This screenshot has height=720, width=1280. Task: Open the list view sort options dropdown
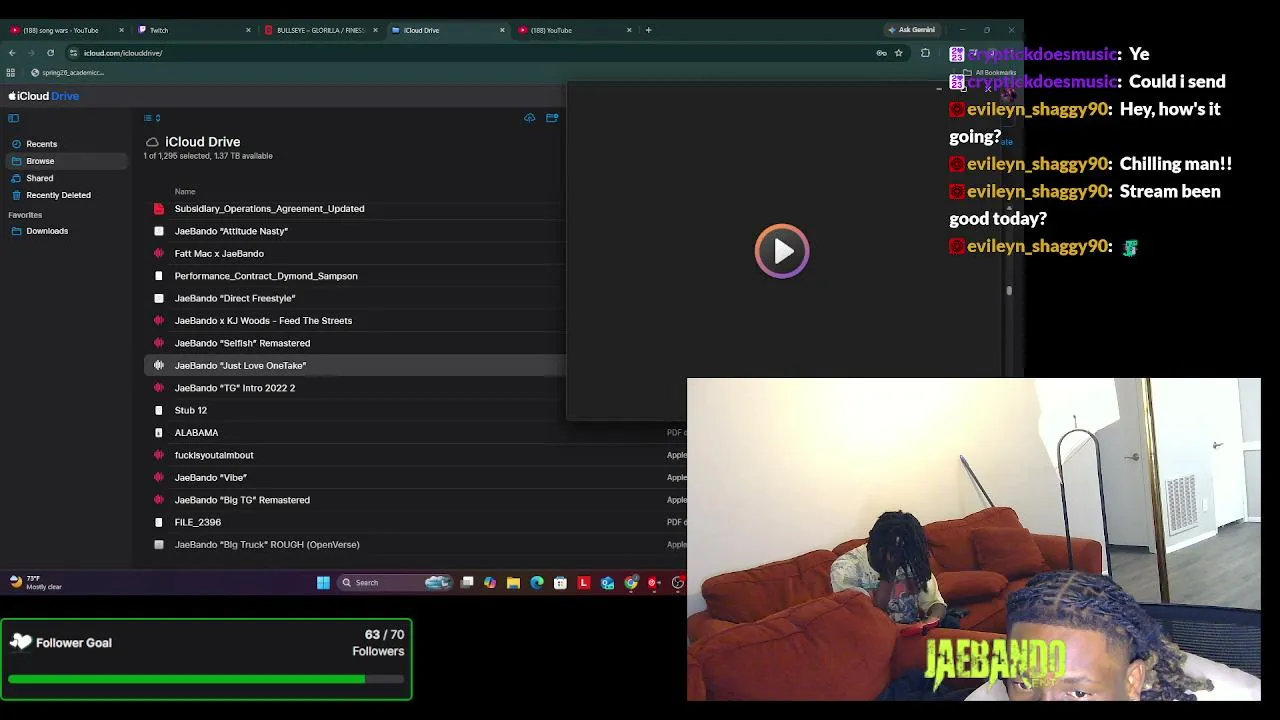click(152, 118)
